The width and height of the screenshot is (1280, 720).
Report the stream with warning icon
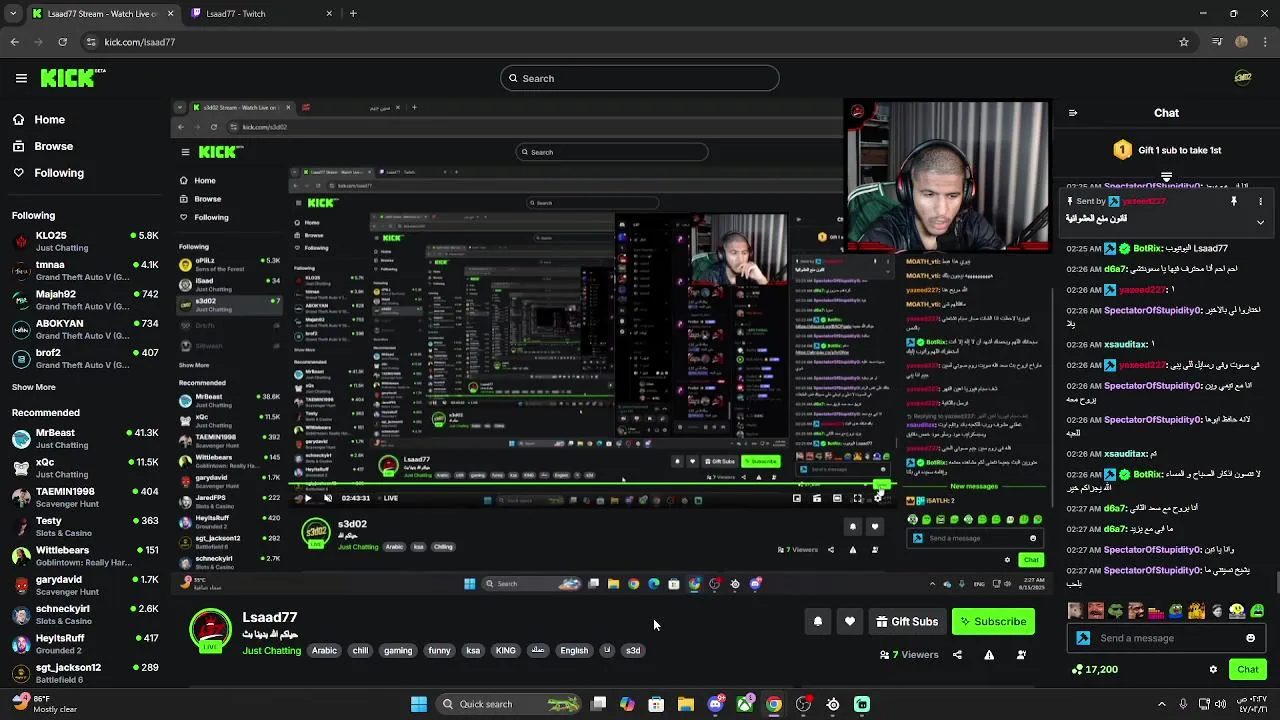click(x=989, y=655)
